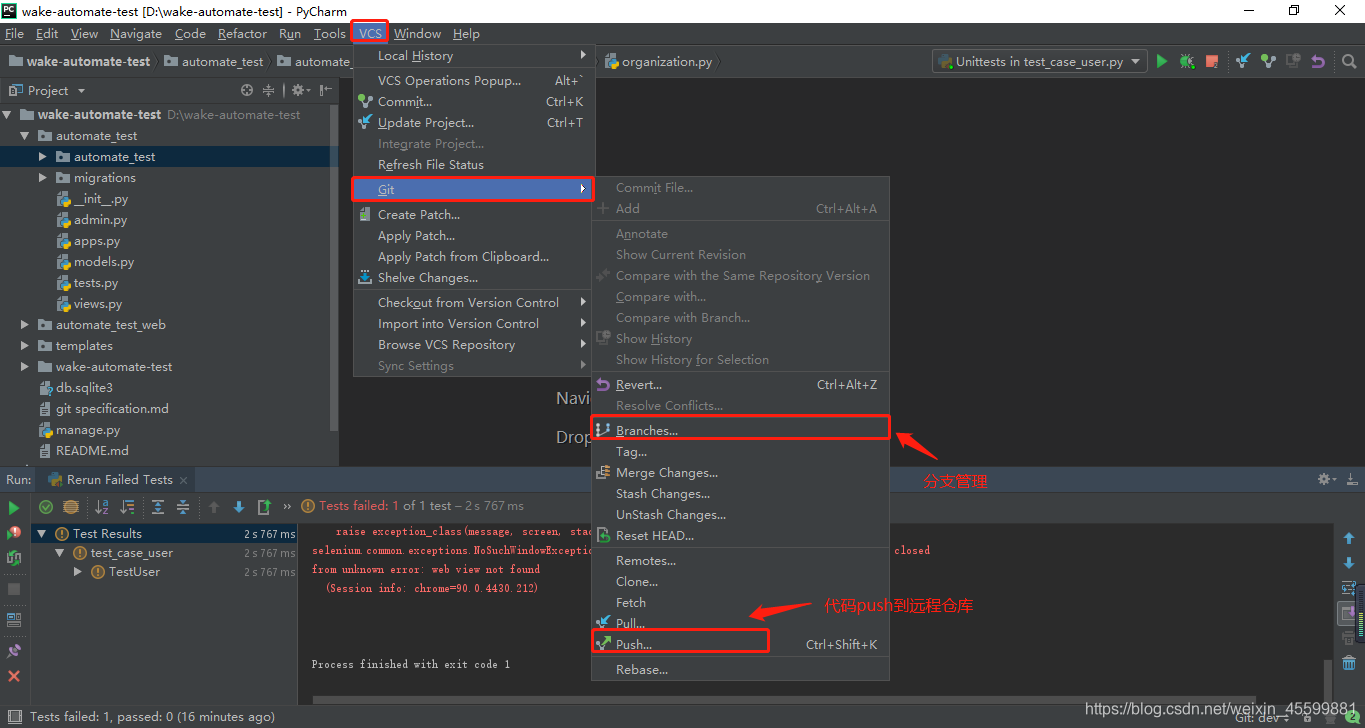This screenshot has width=1365, height=728.
Task: Click the Collapse All icon in the Project panel
Action: (x=268, y=90)
